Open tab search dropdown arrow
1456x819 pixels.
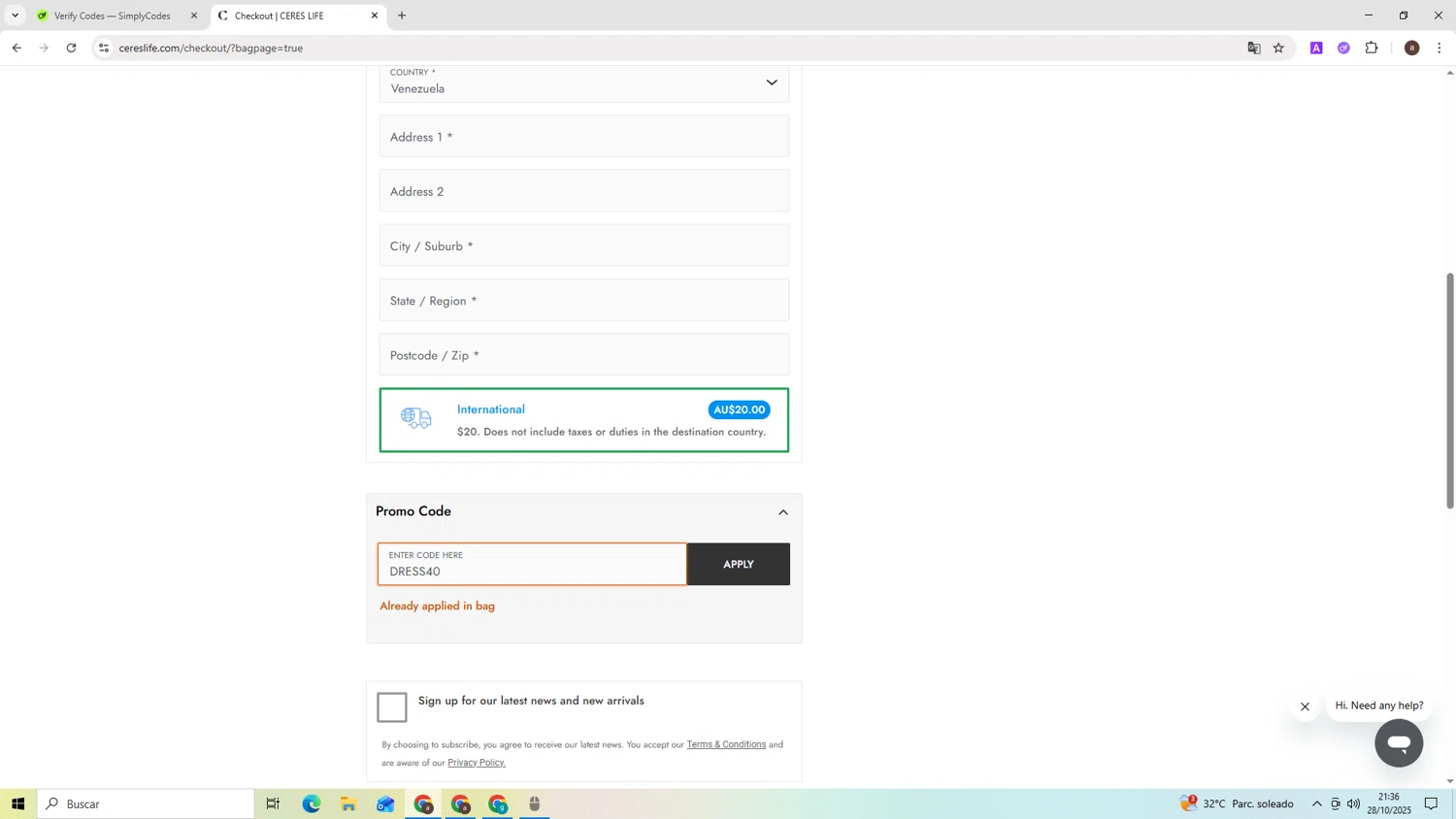click(x=15, y=16)
